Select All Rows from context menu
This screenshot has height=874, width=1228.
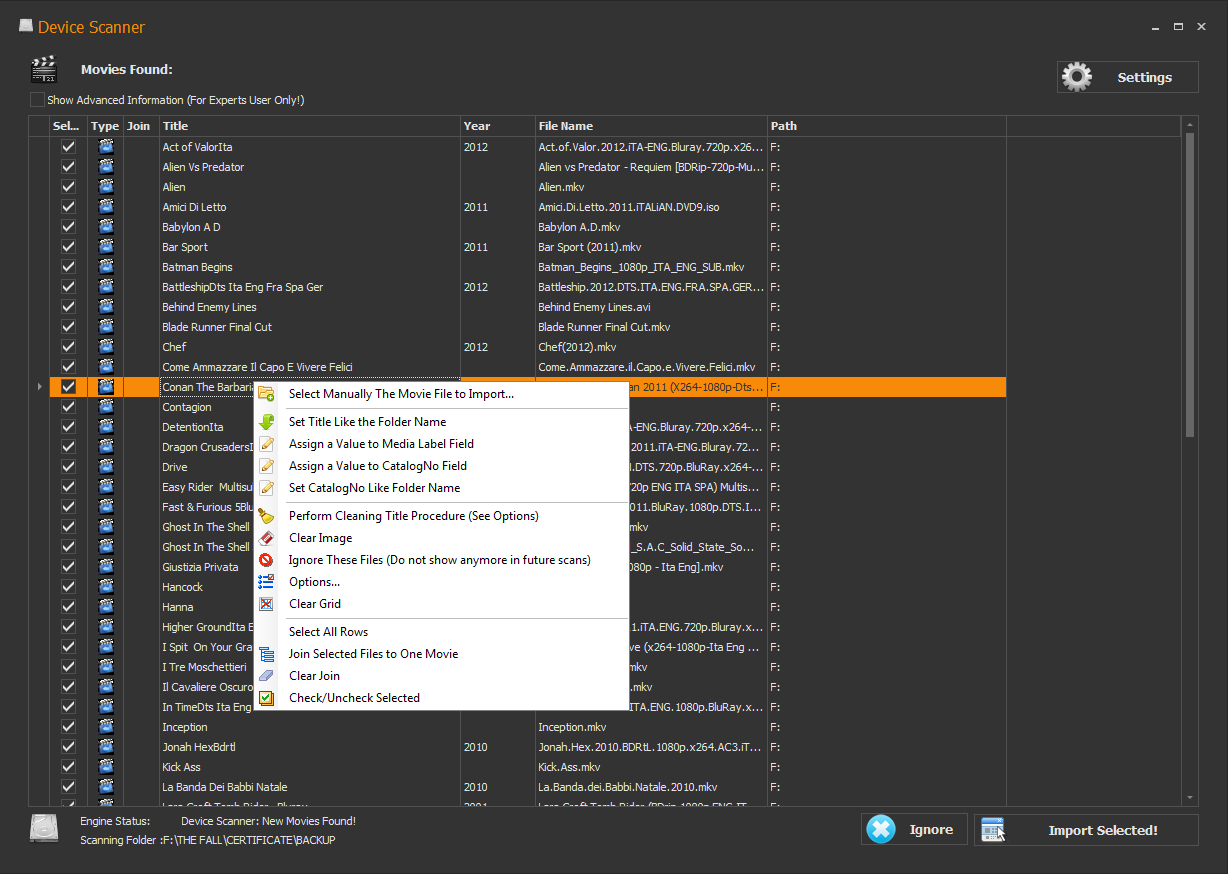pos(328,632)
